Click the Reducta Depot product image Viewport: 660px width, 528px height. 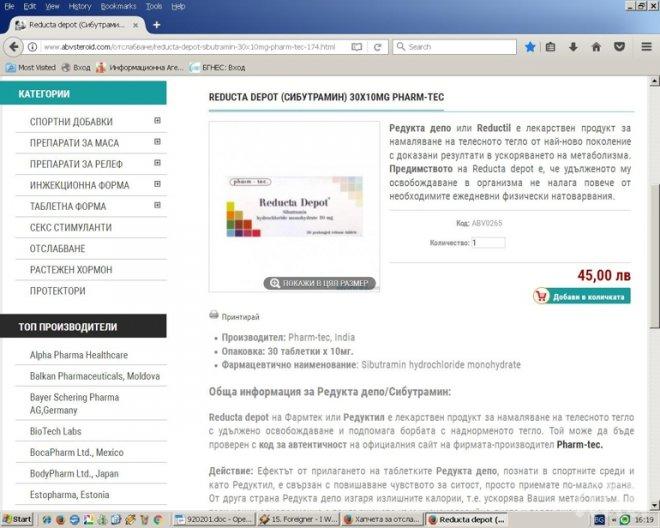click(x=294, y=206)
